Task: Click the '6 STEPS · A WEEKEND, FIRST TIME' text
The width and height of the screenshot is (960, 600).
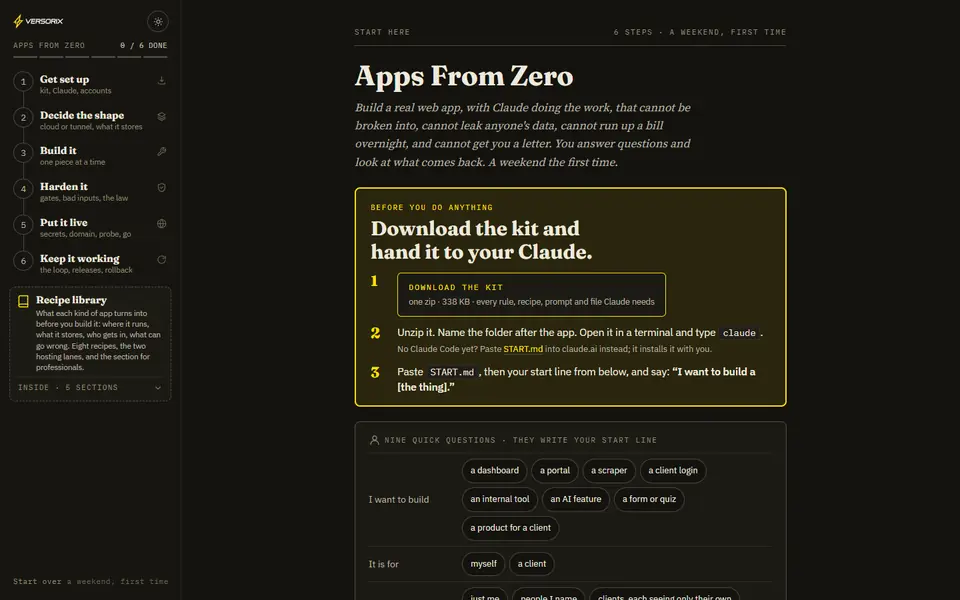Action: click(700, 32)
